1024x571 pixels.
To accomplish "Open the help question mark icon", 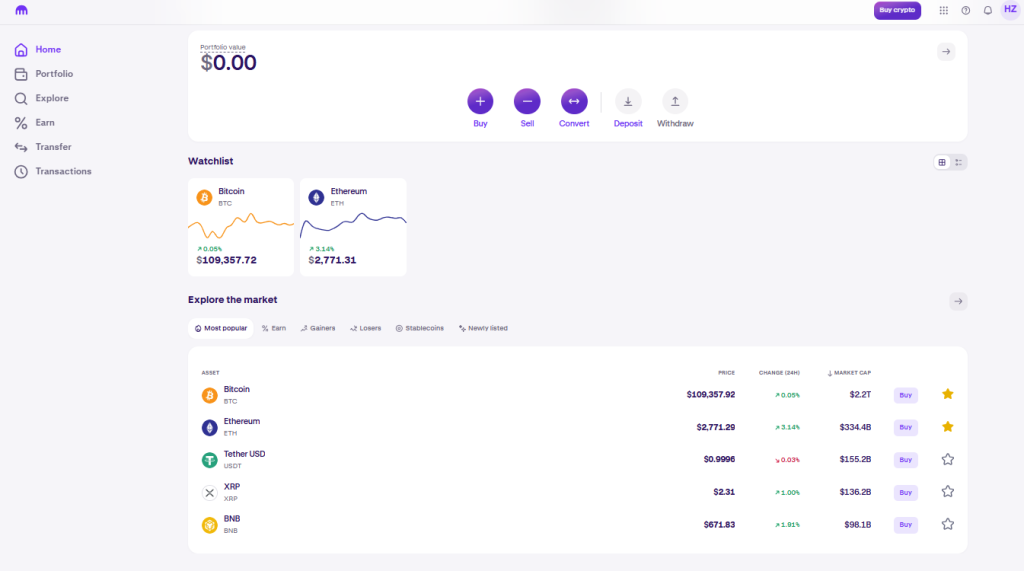I will click(x=966, y=10).
